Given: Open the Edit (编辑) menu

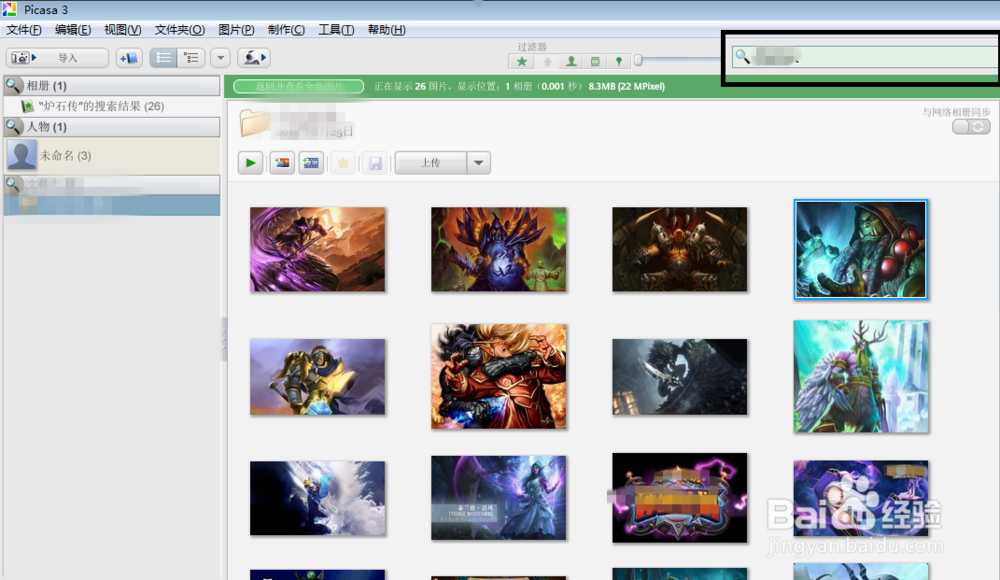Looking at the screenshot, I should (73, 30).
